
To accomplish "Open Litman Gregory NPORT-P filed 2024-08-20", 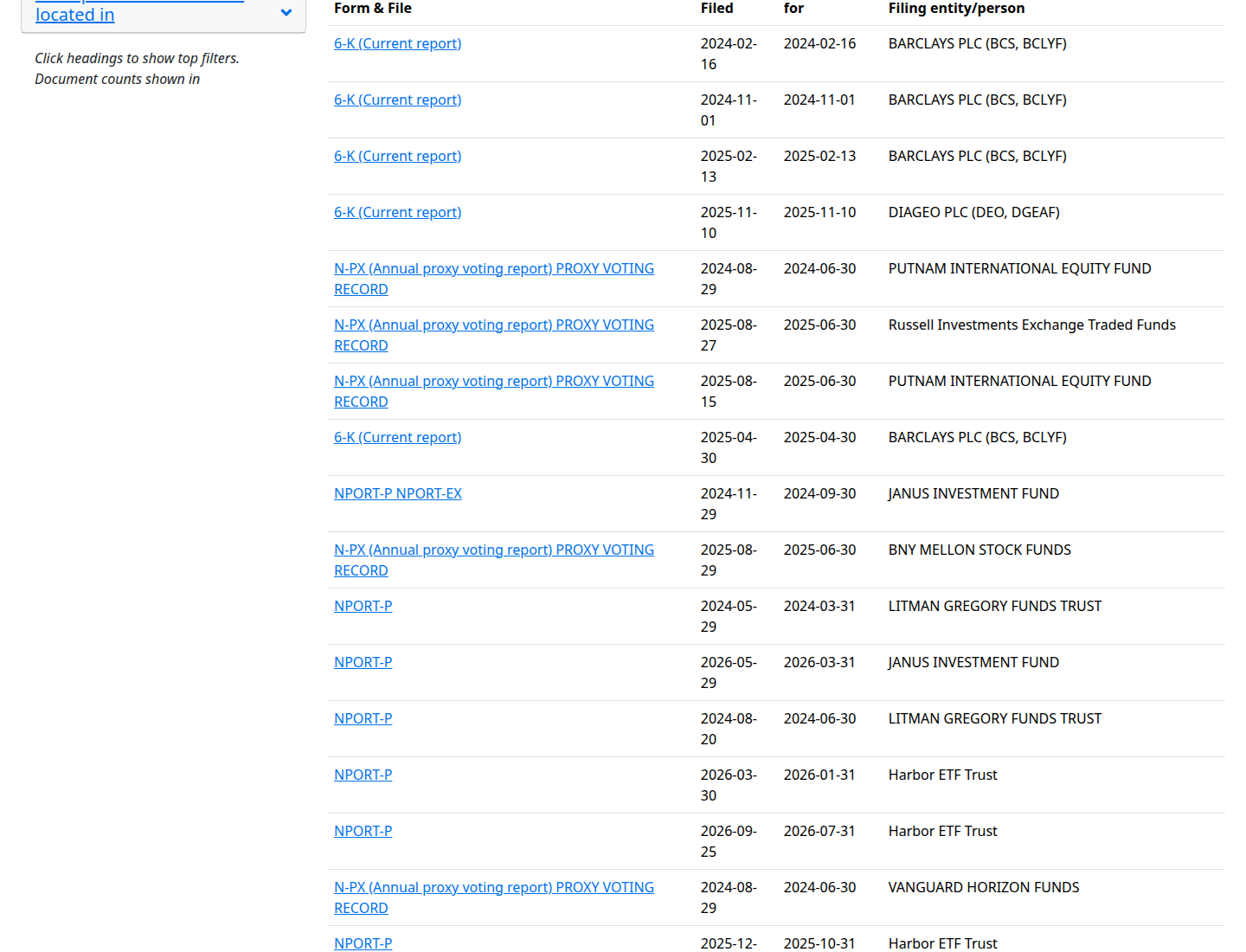I will click(363, 718).
